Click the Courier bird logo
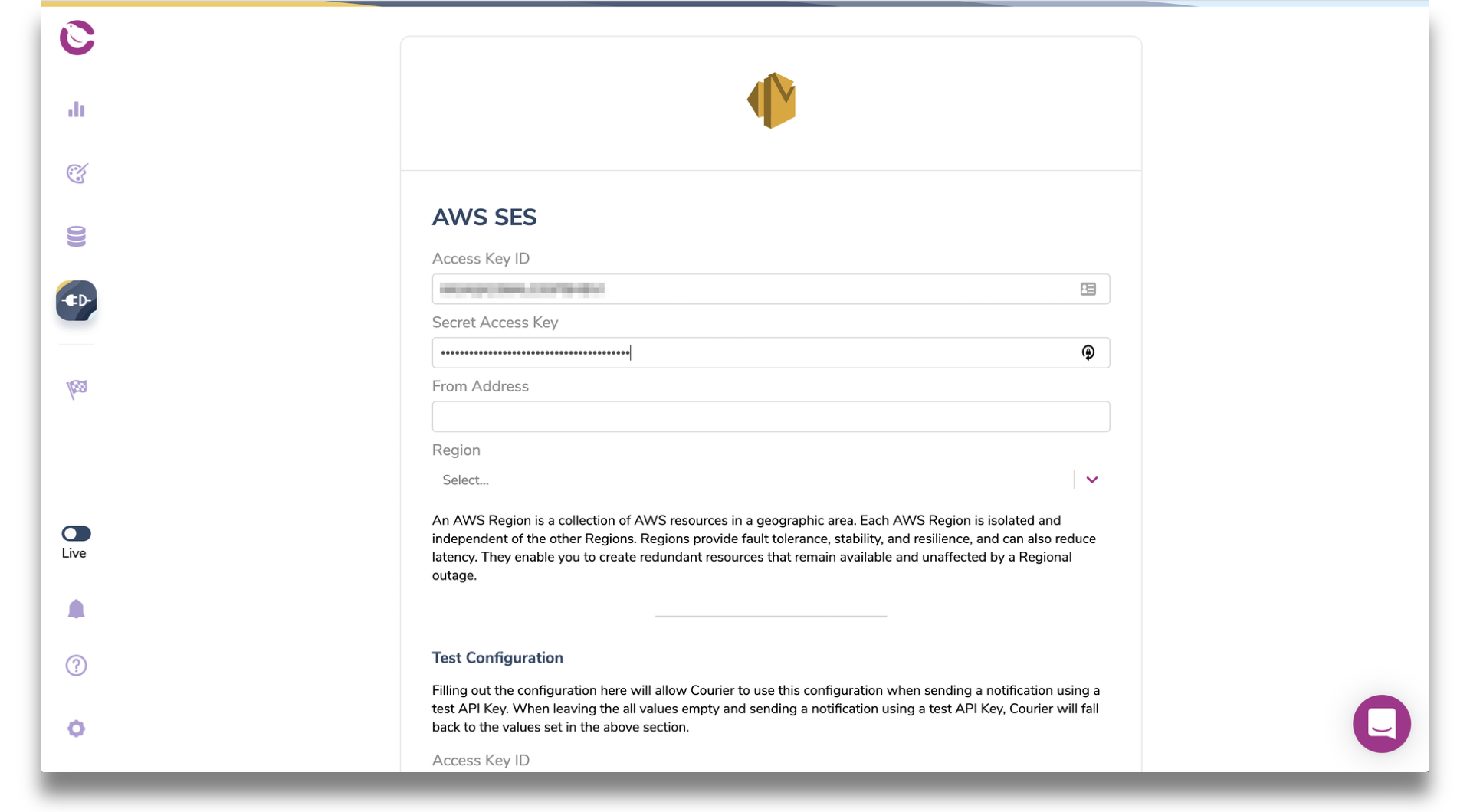 click(77, 38)
